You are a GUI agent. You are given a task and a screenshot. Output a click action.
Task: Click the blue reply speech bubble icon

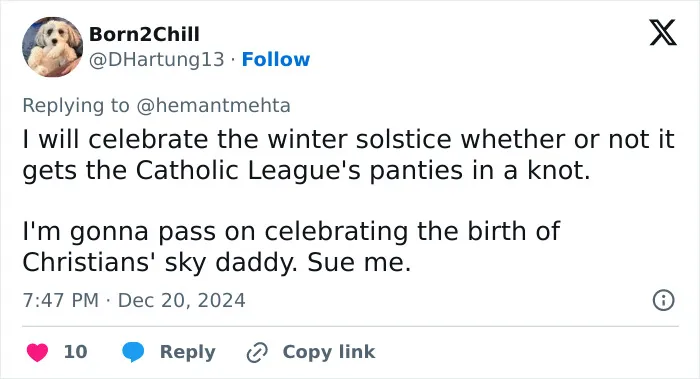(133, 352)
